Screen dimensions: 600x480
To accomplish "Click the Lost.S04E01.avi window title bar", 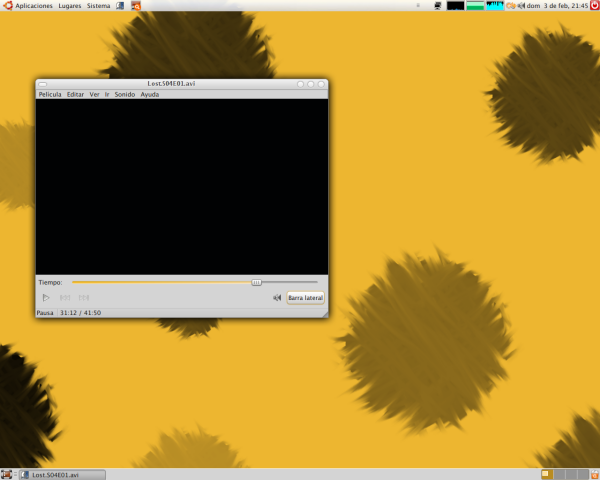I will tap(171, 83).
